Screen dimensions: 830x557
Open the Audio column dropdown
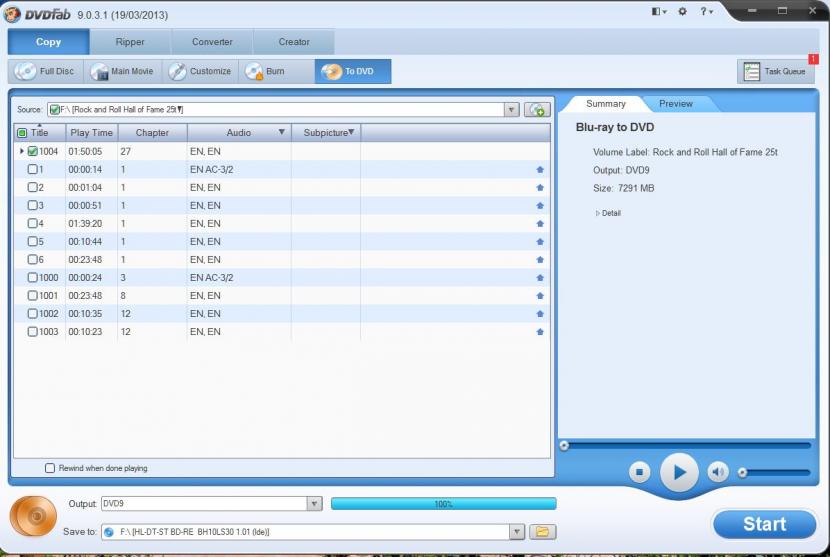click(282, 132)
